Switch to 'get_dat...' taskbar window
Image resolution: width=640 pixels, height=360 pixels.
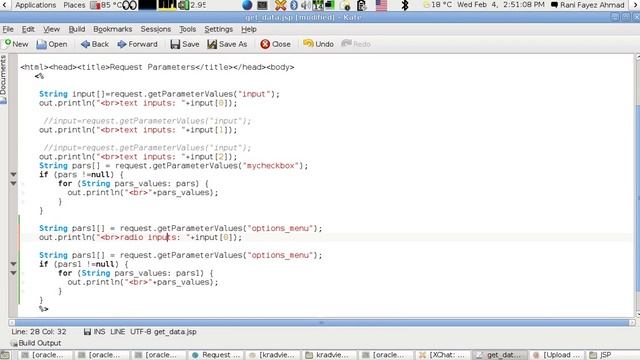click(500, 355)
